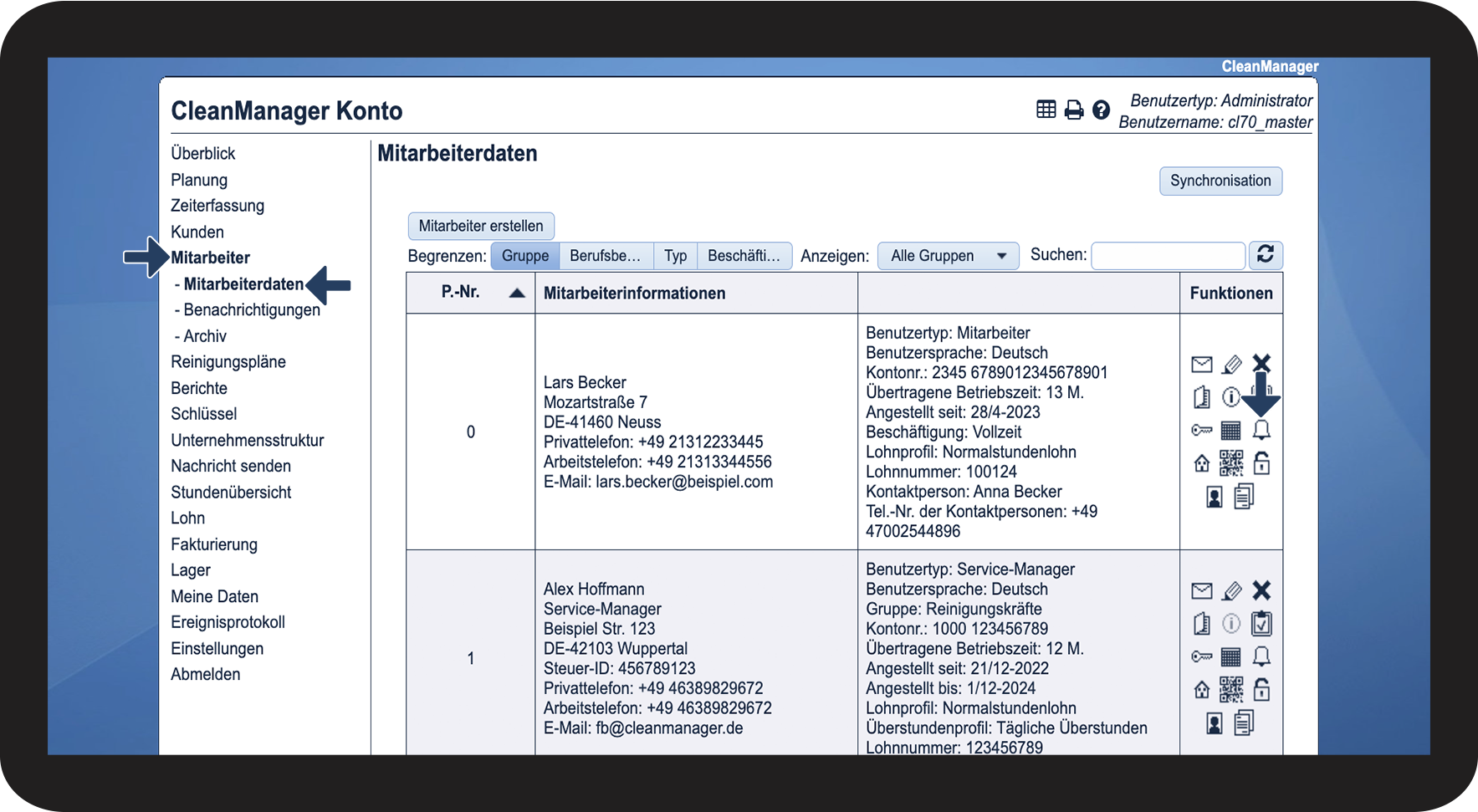
Task: Click the pencil edit icon for Alex Hoffmann
Action: pos(1231,591)
